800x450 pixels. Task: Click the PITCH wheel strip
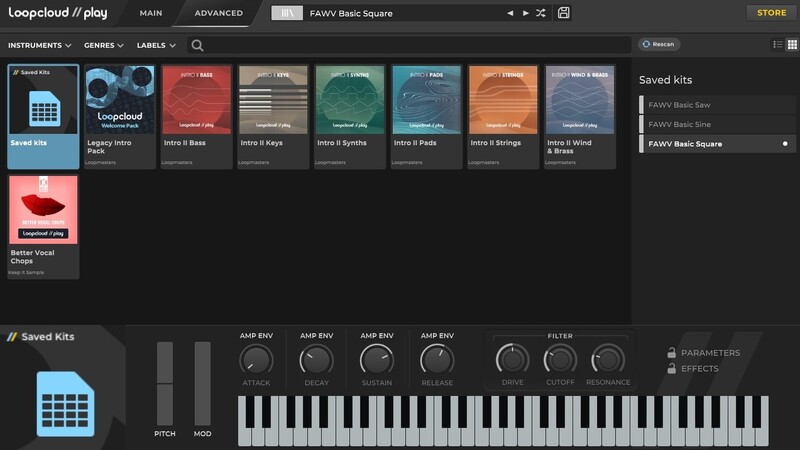tap(165, 384)
